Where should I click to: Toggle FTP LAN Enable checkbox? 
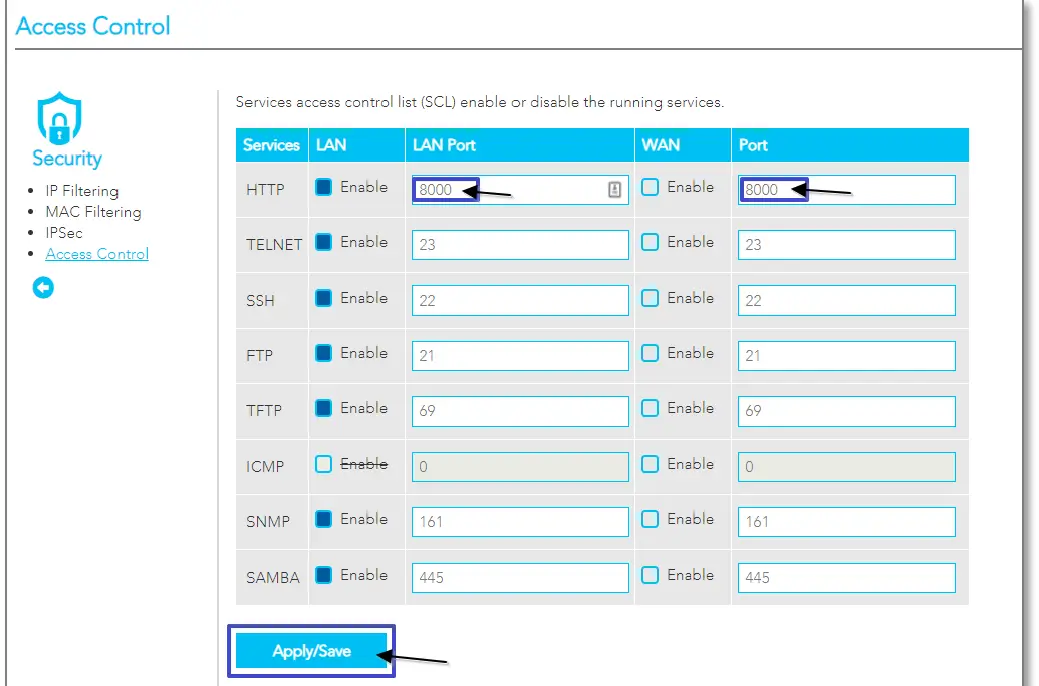(323, 353)
